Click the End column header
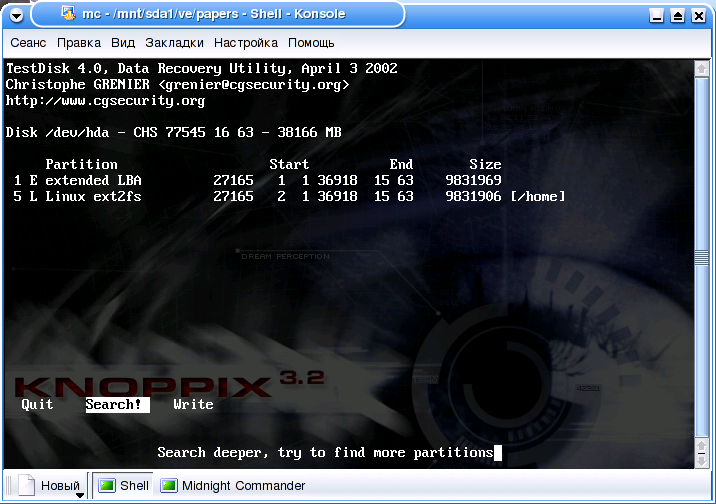Viewport: 716px width, 504px height. 401,164
